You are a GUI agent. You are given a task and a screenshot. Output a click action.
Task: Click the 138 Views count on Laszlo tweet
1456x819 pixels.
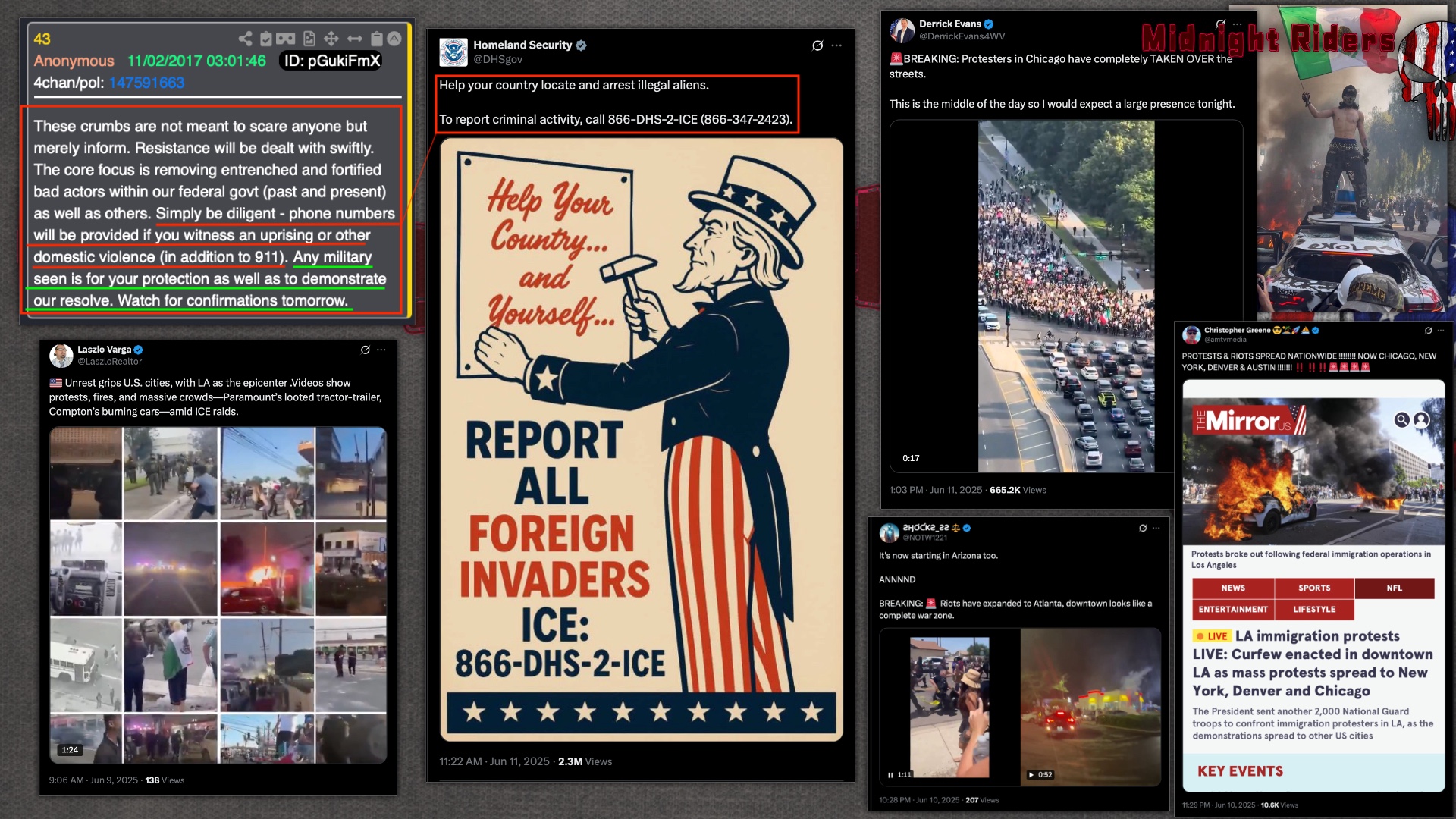pos(165,780)
